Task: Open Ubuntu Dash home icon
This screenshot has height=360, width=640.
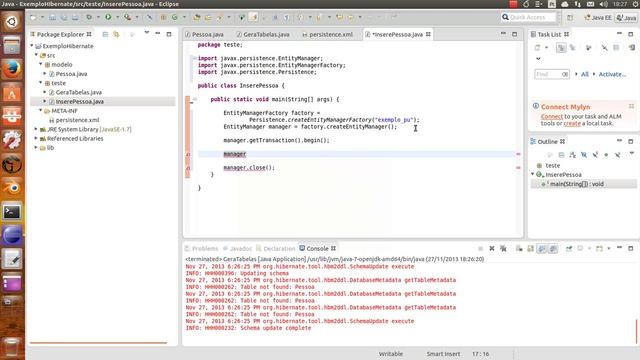Action: click(12, 21)
